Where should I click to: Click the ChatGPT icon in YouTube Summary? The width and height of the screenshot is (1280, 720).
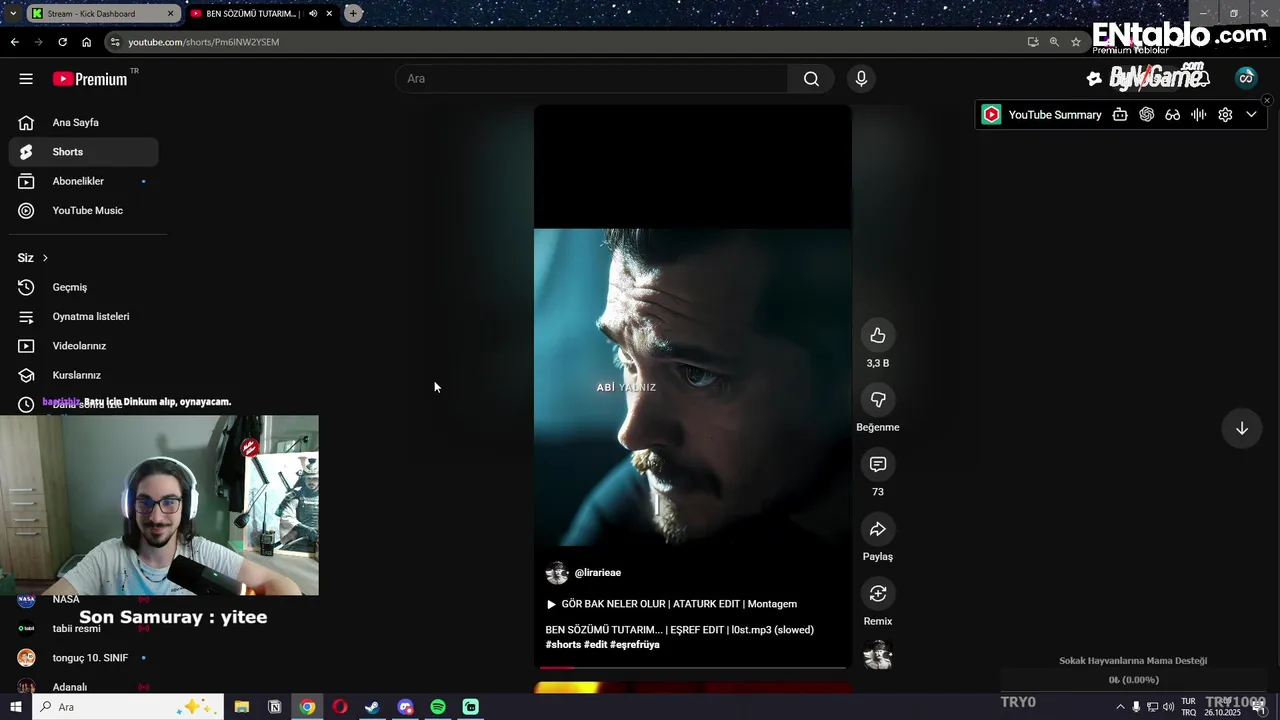pos(1147,115)
